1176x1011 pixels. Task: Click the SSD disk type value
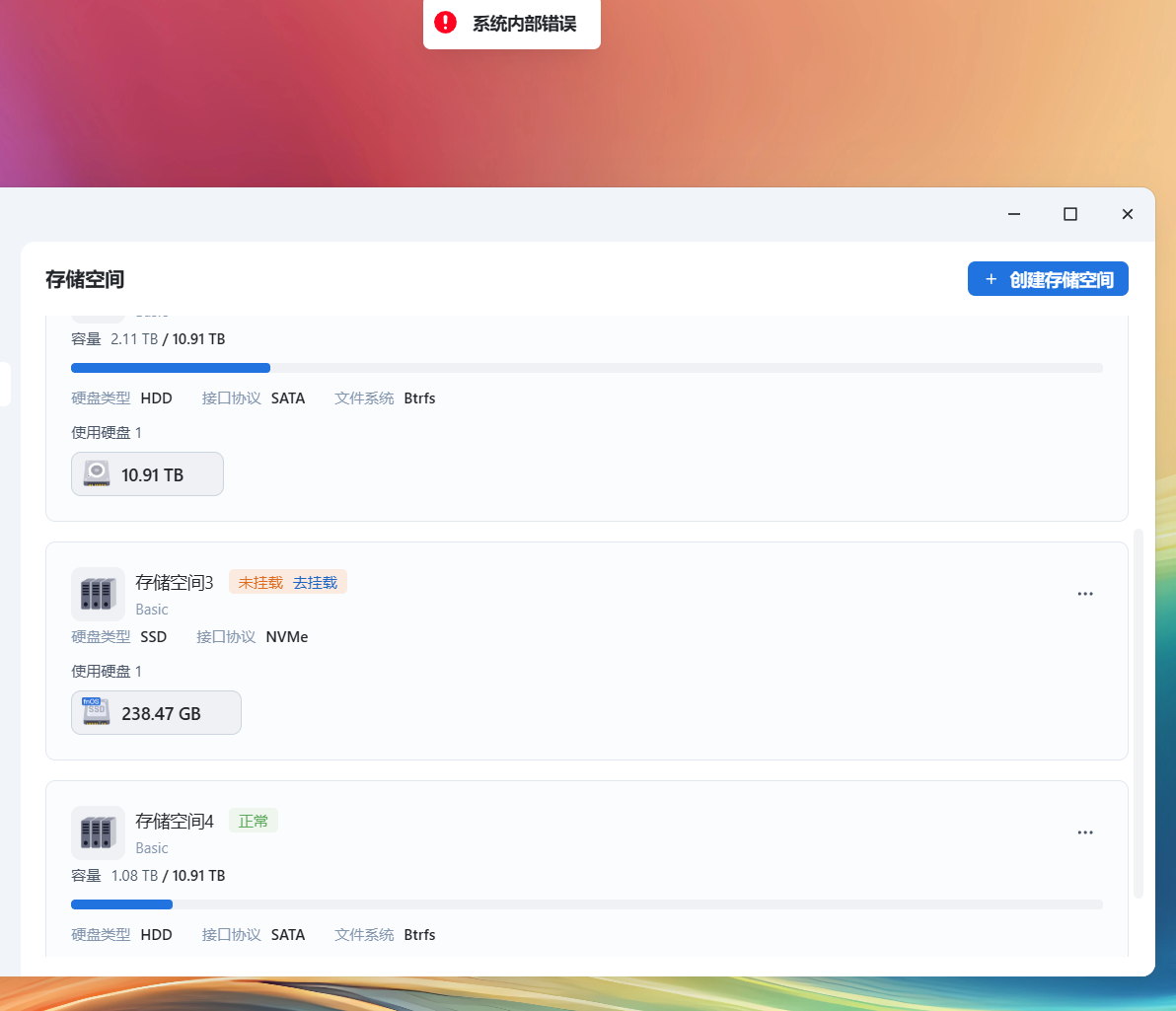tap(153, 637)
